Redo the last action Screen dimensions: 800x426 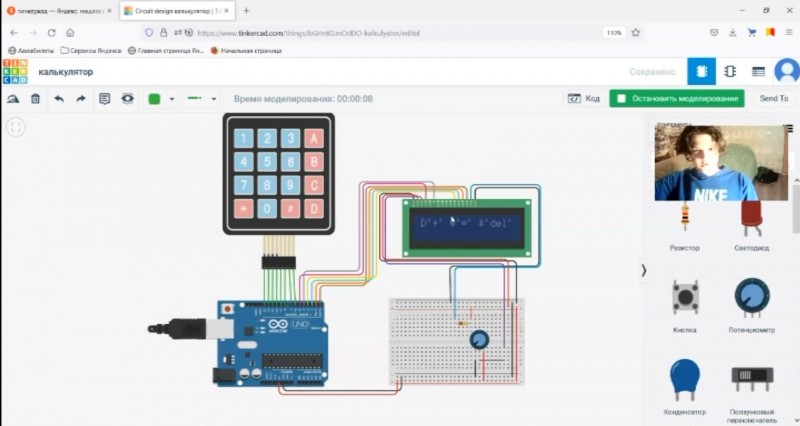(x=81, y=99)
